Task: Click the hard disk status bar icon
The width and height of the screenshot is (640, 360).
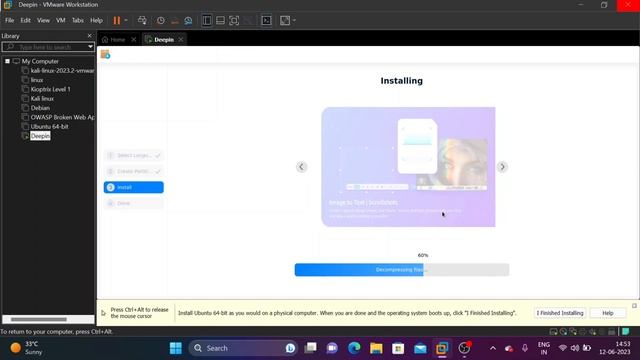Action: (553, 331)
